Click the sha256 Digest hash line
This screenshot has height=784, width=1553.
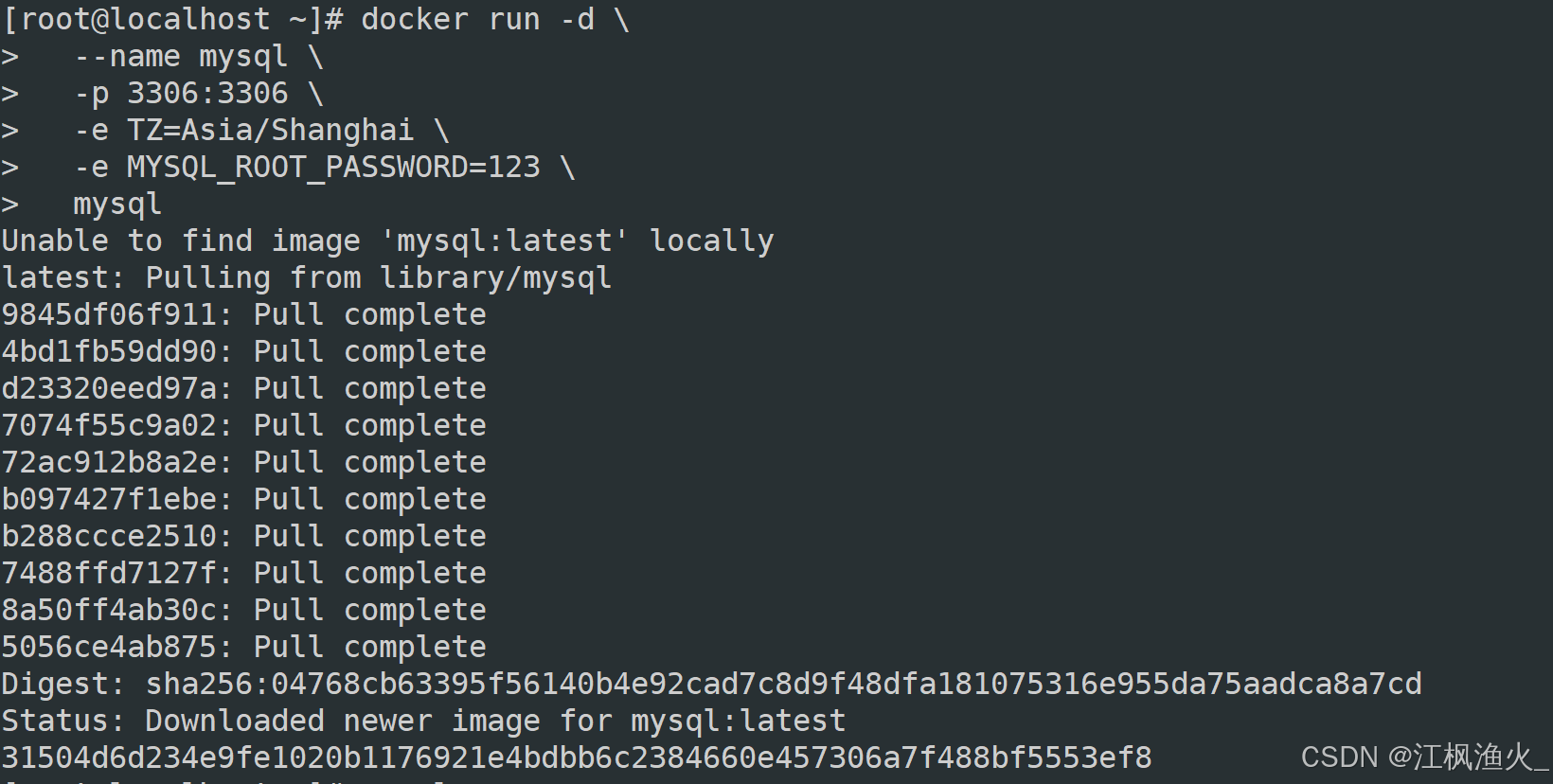point(712,684)
